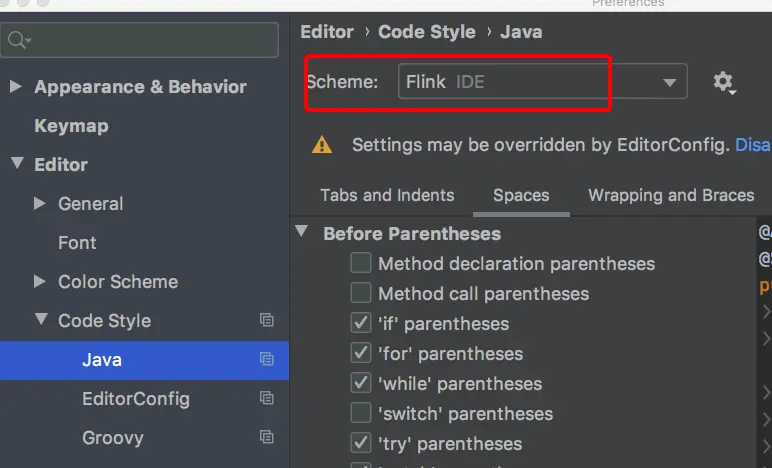
Task: Click the search magnifier icon
Action: coord(17,40)
